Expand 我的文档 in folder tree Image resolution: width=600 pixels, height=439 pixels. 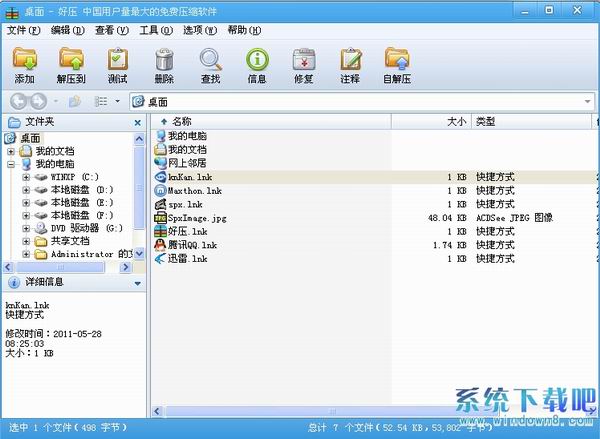pyautogui.click(x=11, y=152)
